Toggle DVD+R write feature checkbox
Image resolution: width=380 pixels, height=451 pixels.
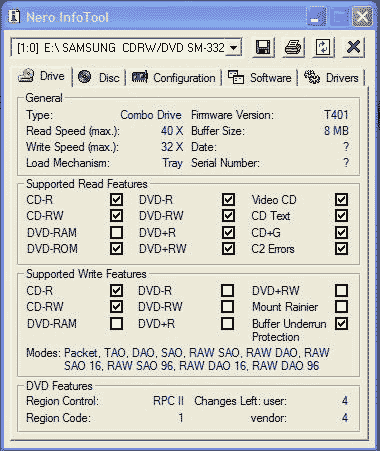pos(227,323)
